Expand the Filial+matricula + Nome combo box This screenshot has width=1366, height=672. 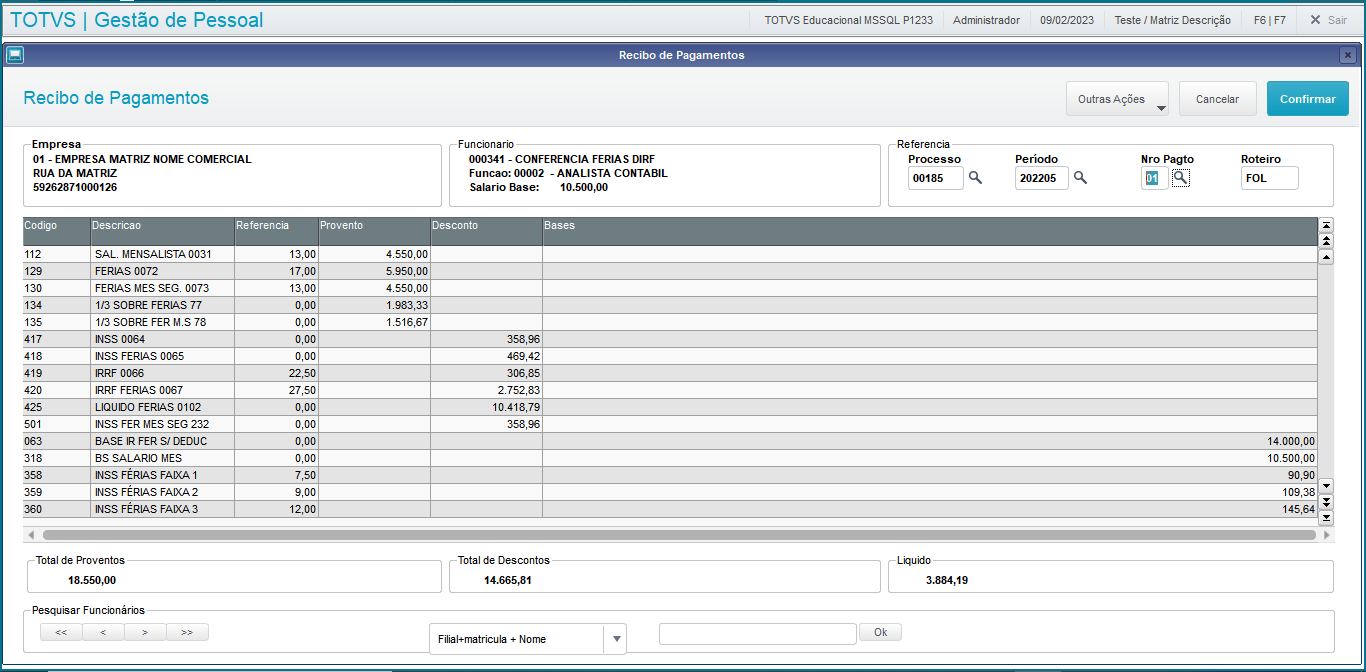pos(616,639)
